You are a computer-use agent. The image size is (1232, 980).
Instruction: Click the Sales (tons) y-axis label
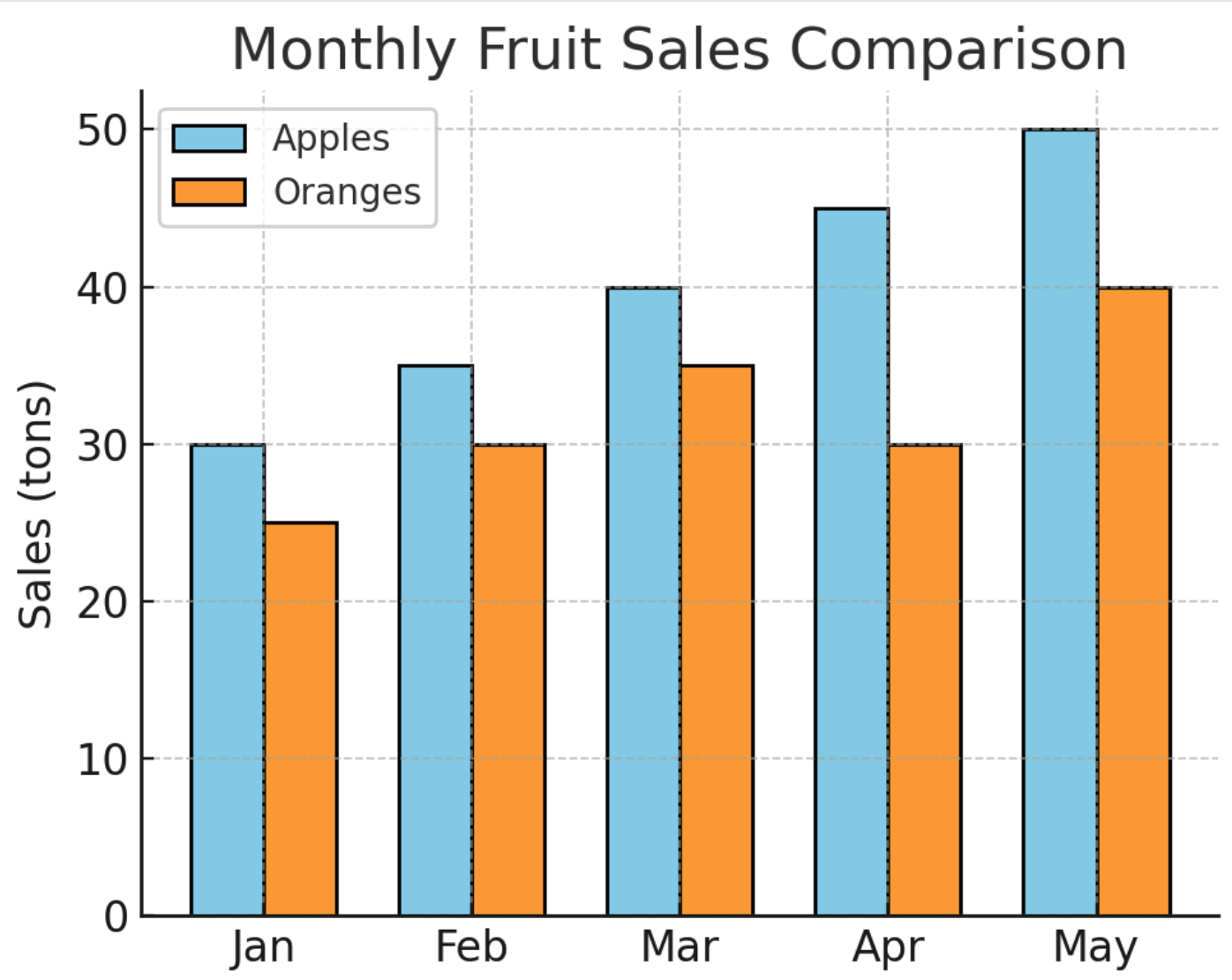tap(35, 505)
